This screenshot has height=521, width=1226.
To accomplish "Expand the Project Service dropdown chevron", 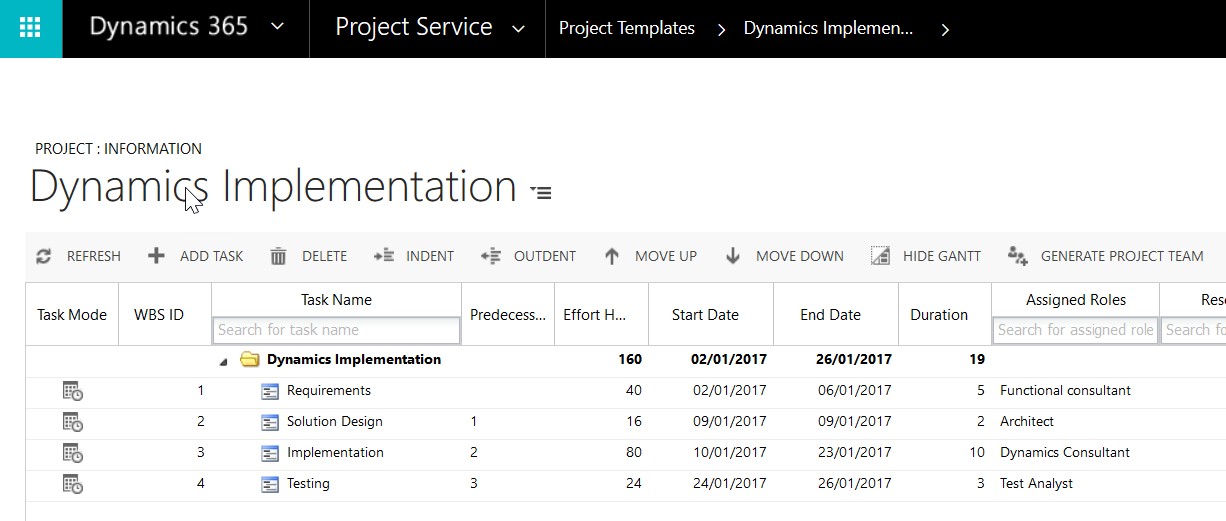I will (518, 29).
